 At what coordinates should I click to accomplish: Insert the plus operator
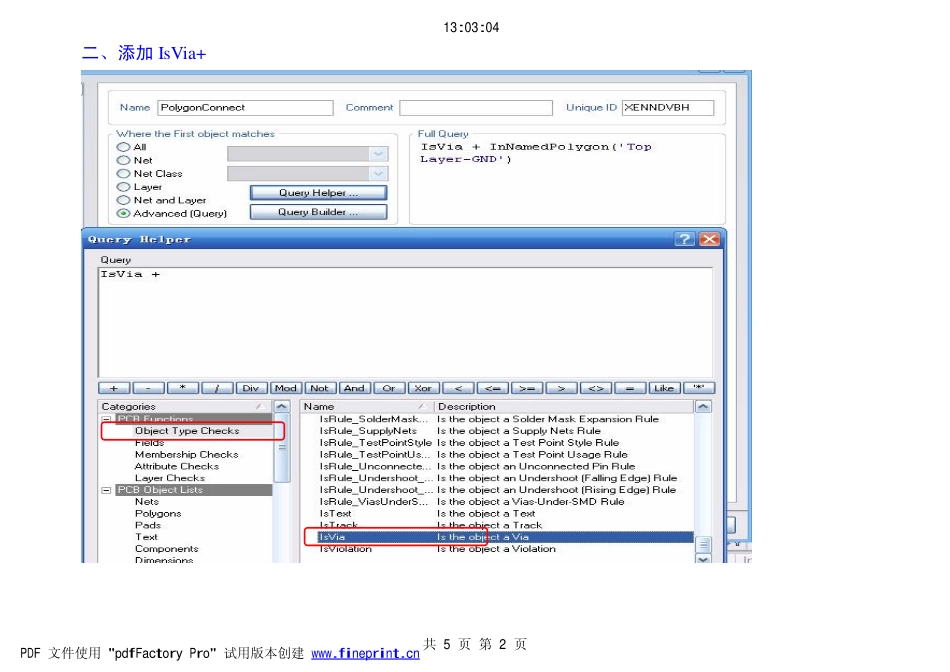[114, 388]
